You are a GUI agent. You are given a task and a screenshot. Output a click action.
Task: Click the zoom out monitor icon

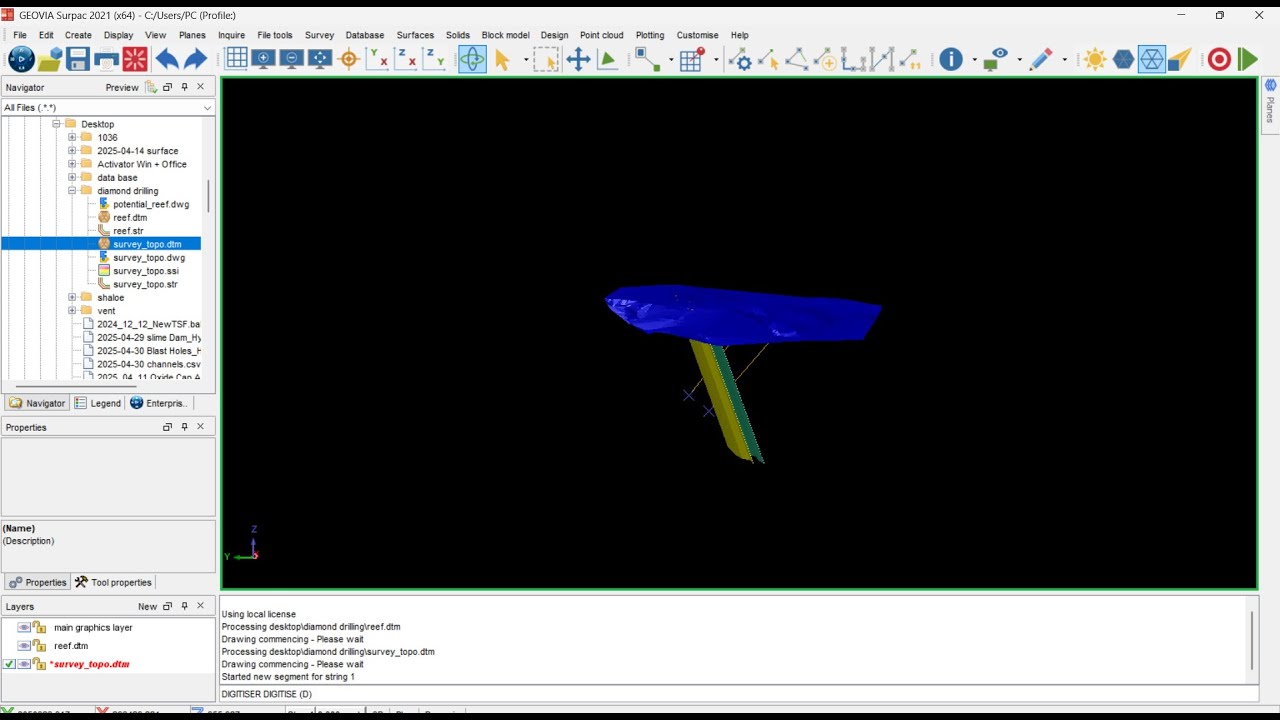pos(292,59)
